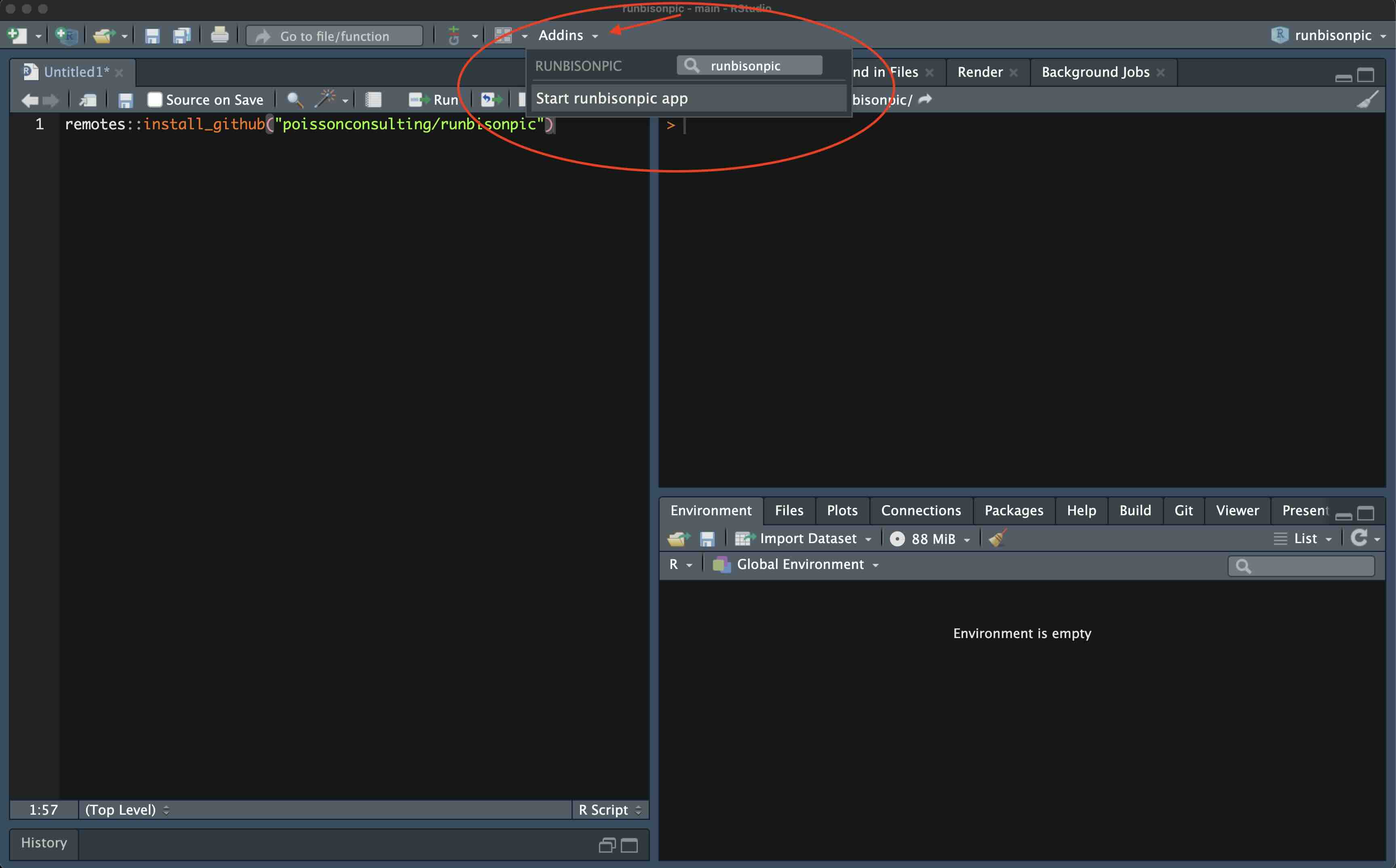The image size is (1396, 868).
Task: Go forward to next source location
Action: click(x=51, y=100)
